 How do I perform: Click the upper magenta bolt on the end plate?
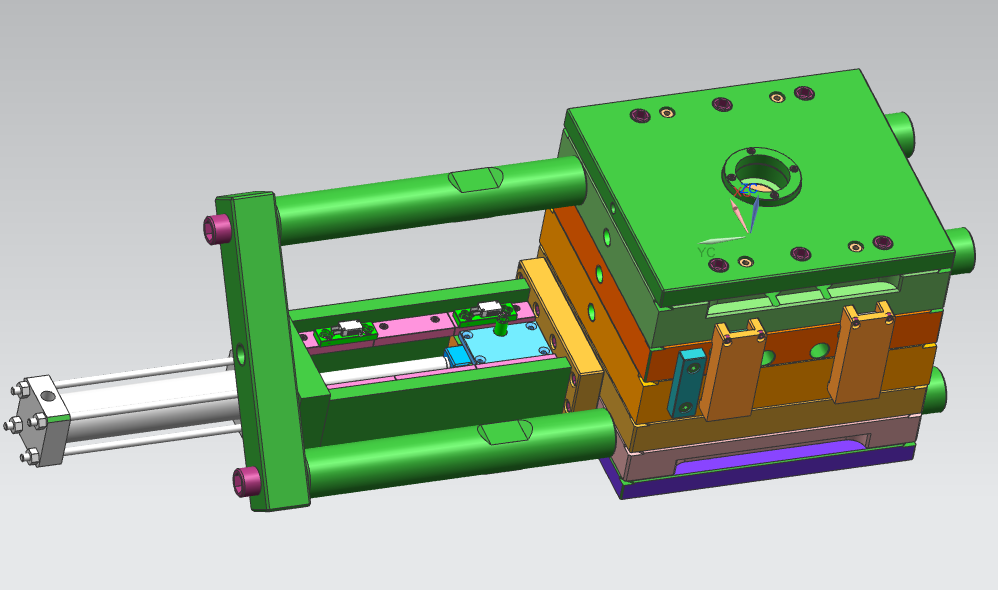click(217, 229)
